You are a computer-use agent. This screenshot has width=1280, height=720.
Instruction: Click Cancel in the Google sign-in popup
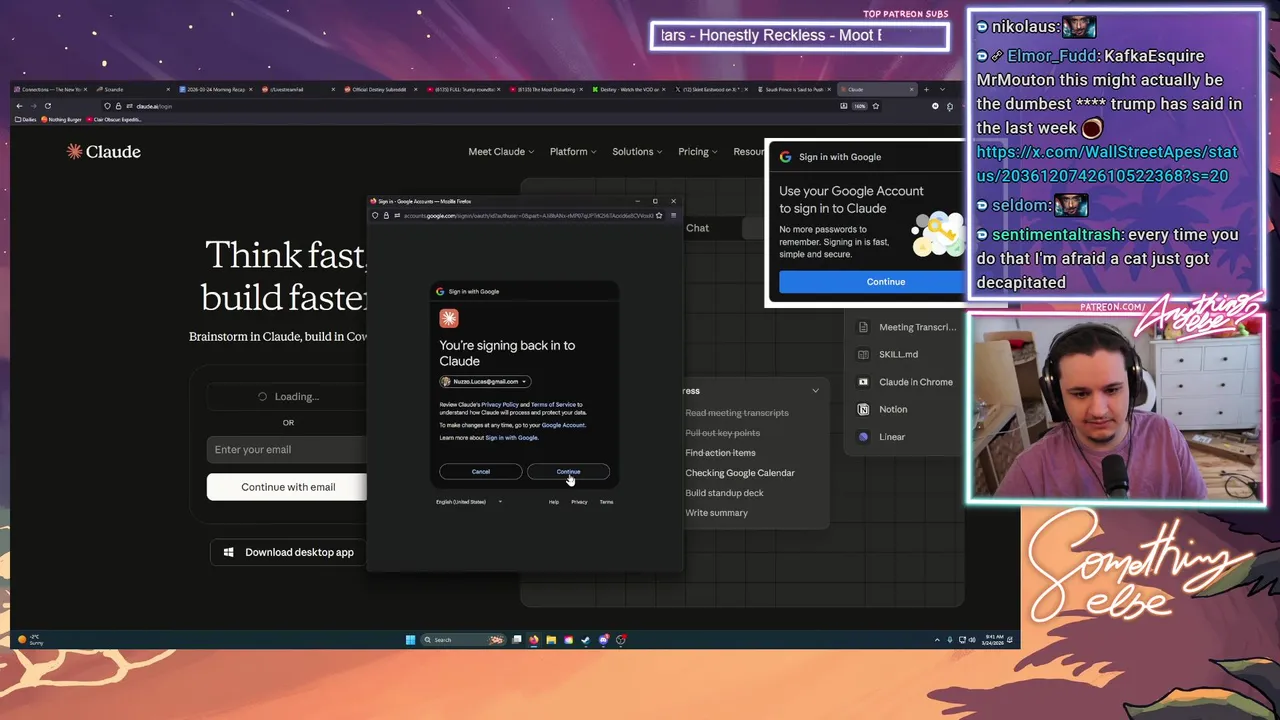click(481, 471)
